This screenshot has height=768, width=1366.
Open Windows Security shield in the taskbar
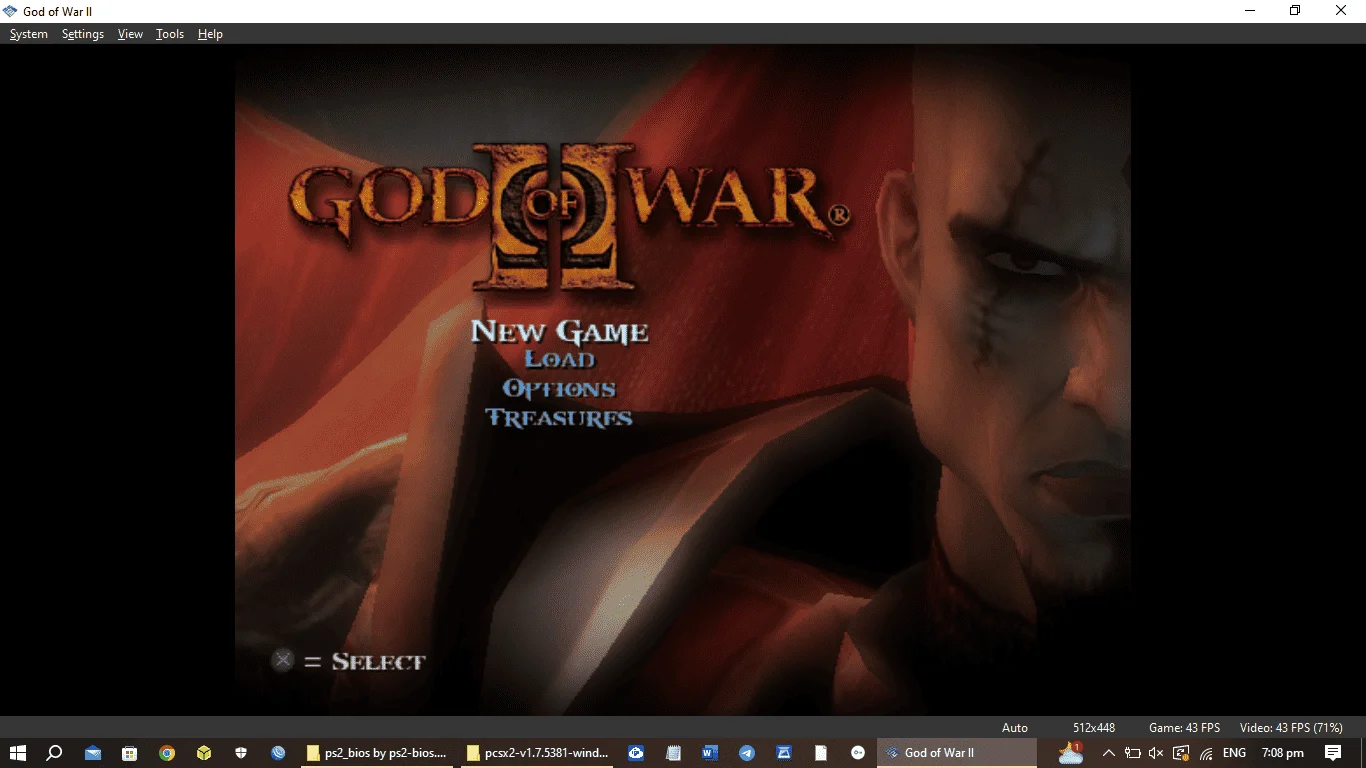pyautogui.click(x=241, y=753)
